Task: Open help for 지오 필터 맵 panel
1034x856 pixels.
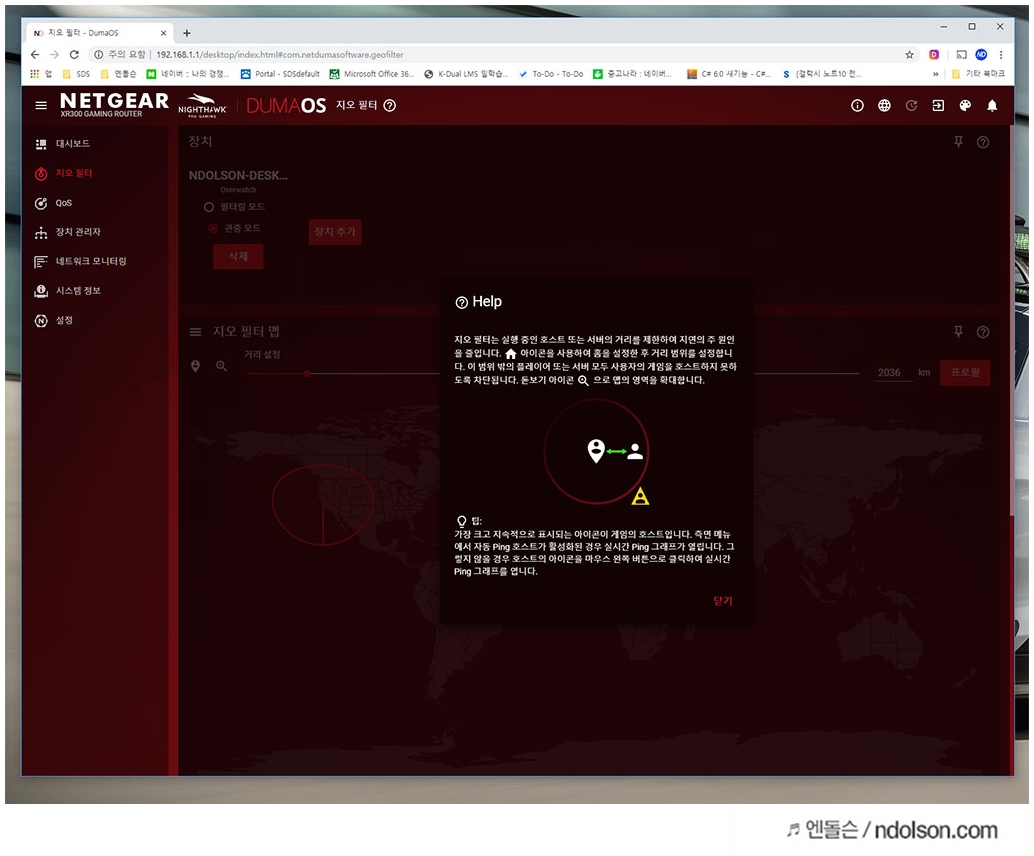Action: click(983, 332)
